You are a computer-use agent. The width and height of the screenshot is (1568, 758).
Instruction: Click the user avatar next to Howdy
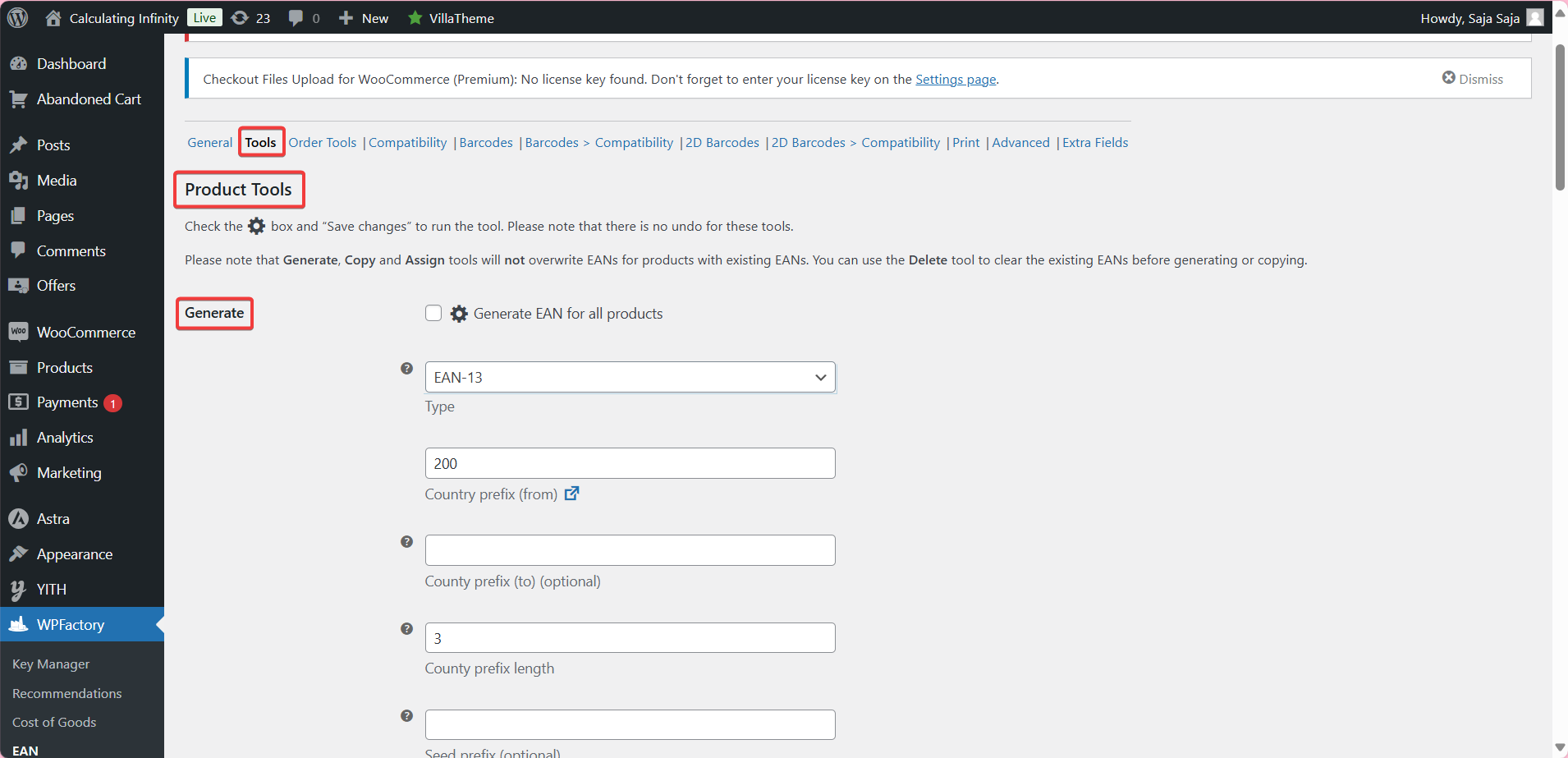pos(1534,17)
